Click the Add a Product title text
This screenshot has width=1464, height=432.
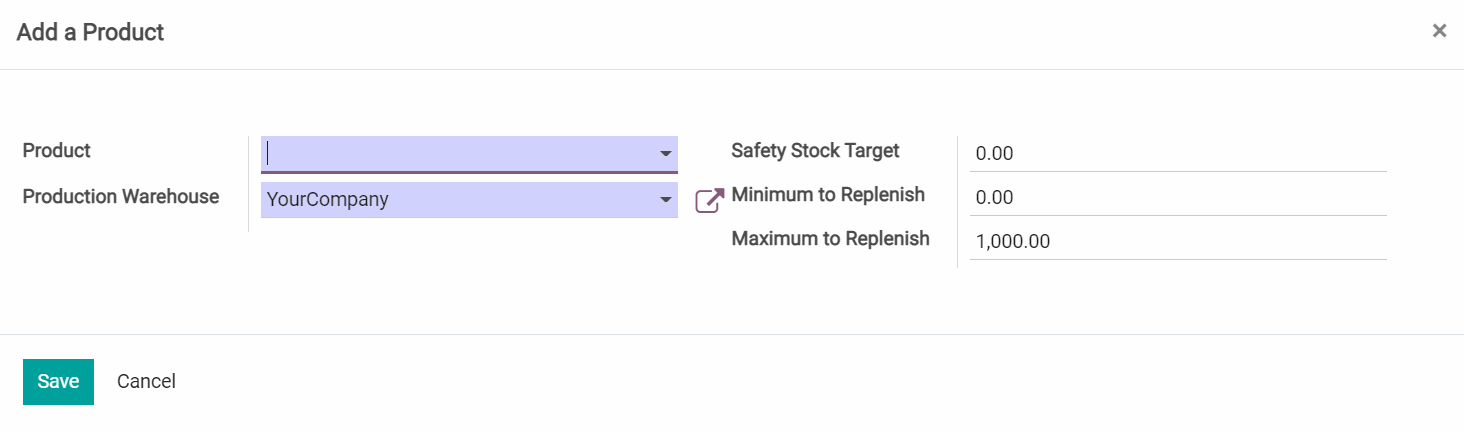pos(90,32)
